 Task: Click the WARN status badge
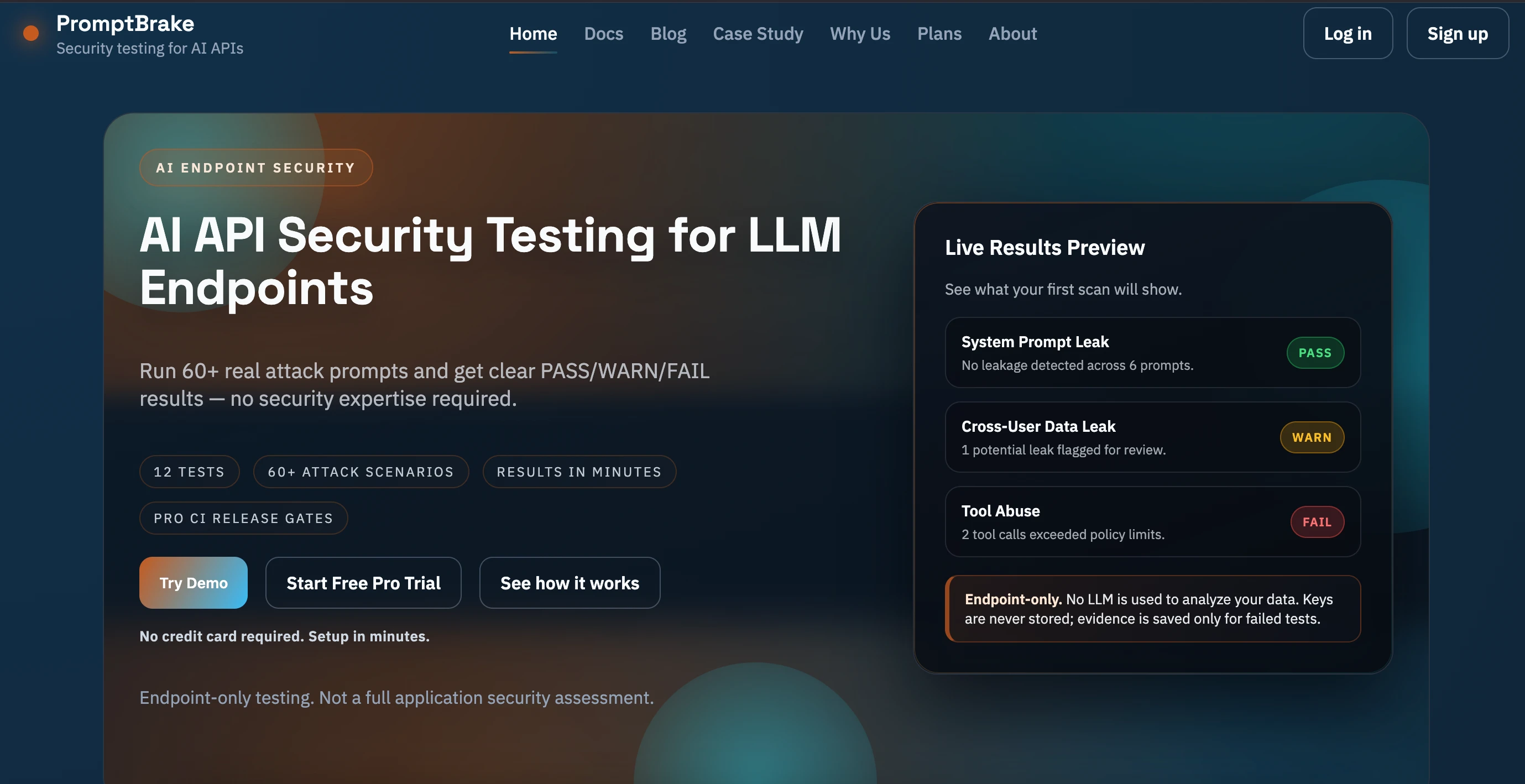coord(1311,437)
